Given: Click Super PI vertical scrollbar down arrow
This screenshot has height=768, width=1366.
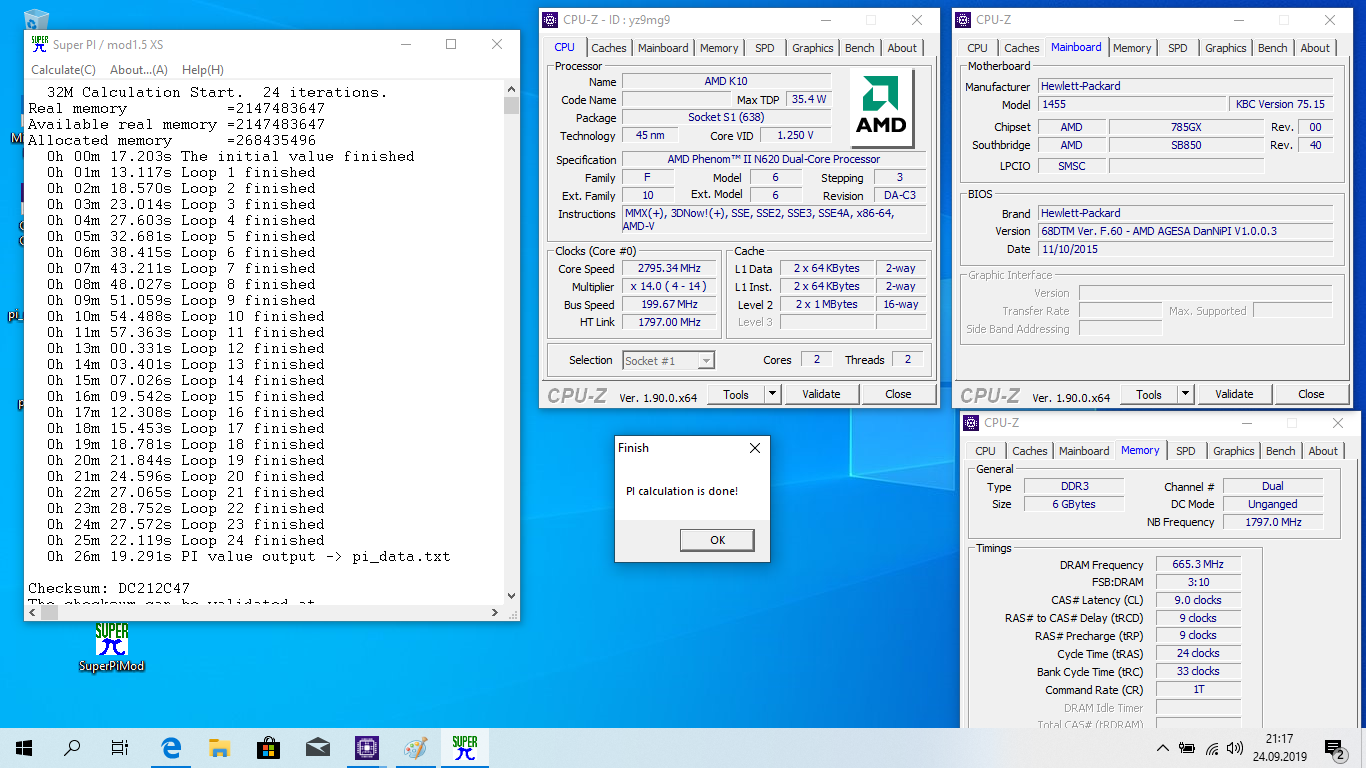Looking at the screenshot, I should [x=511, y=596].
